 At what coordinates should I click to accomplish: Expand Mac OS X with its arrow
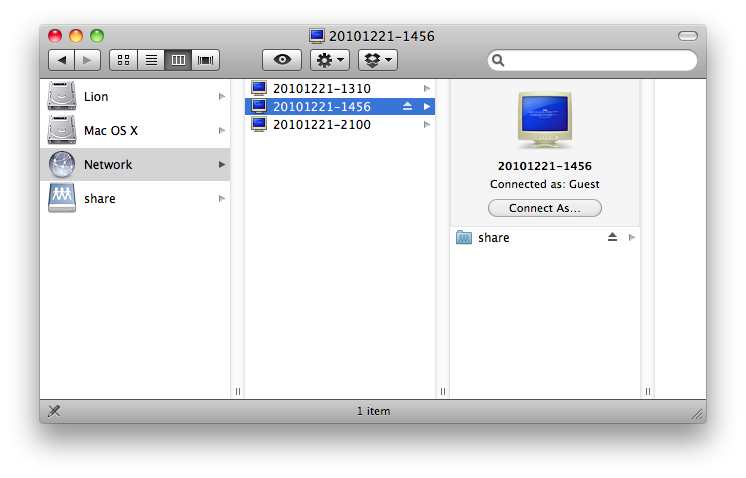(222, 130)
